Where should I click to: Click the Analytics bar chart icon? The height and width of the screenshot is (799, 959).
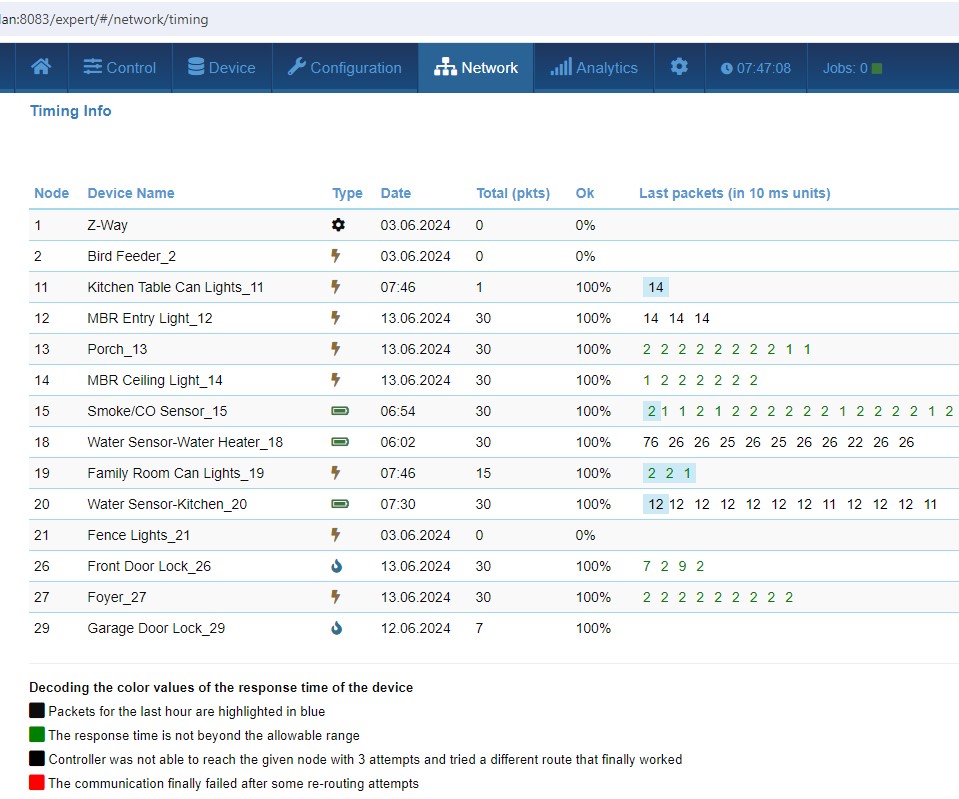coord(561,66)
